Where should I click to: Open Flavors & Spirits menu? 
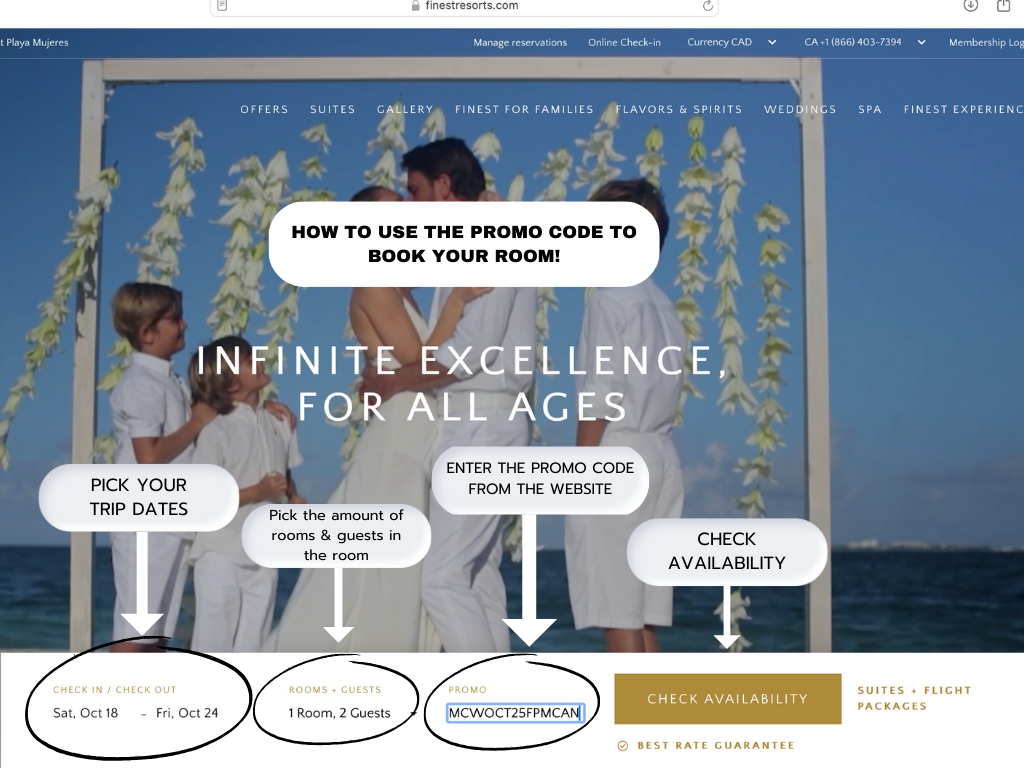(679, 109)
